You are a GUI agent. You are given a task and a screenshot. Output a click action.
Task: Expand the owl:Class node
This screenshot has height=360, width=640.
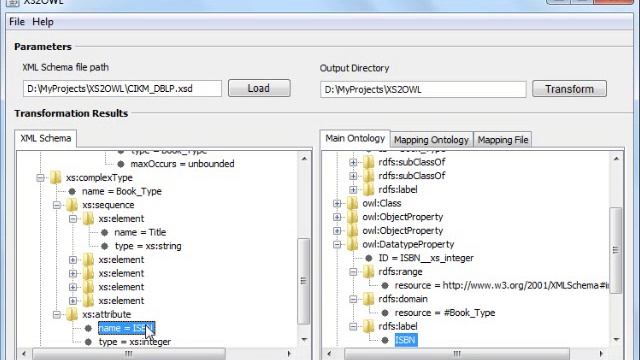337,203
